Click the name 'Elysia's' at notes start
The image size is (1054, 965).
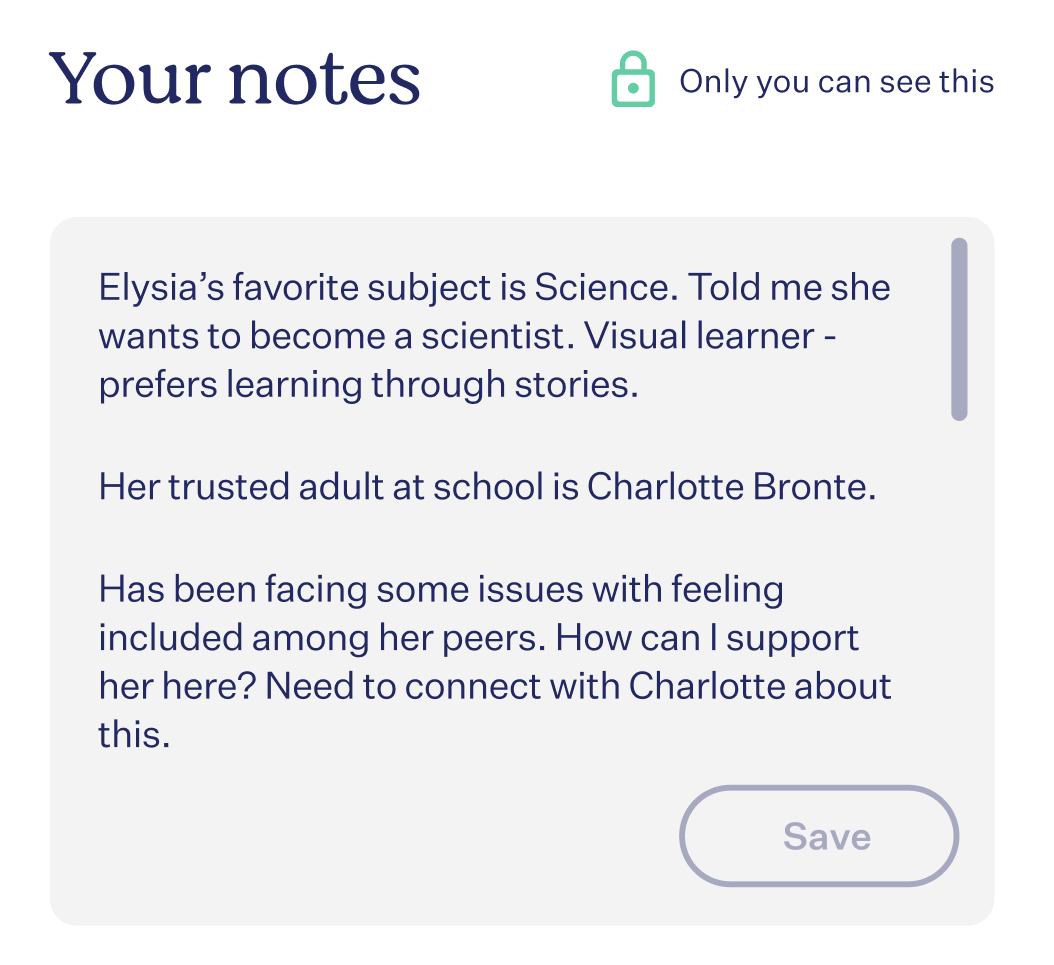click(161, 289)
